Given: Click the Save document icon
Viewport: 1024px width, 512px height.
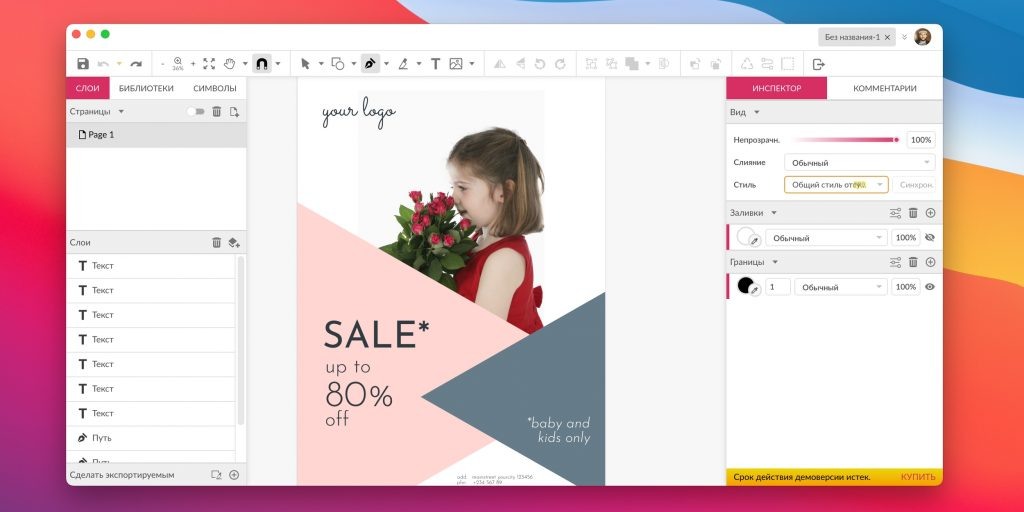Looking at the screenshot, I should tap(83, 63).
